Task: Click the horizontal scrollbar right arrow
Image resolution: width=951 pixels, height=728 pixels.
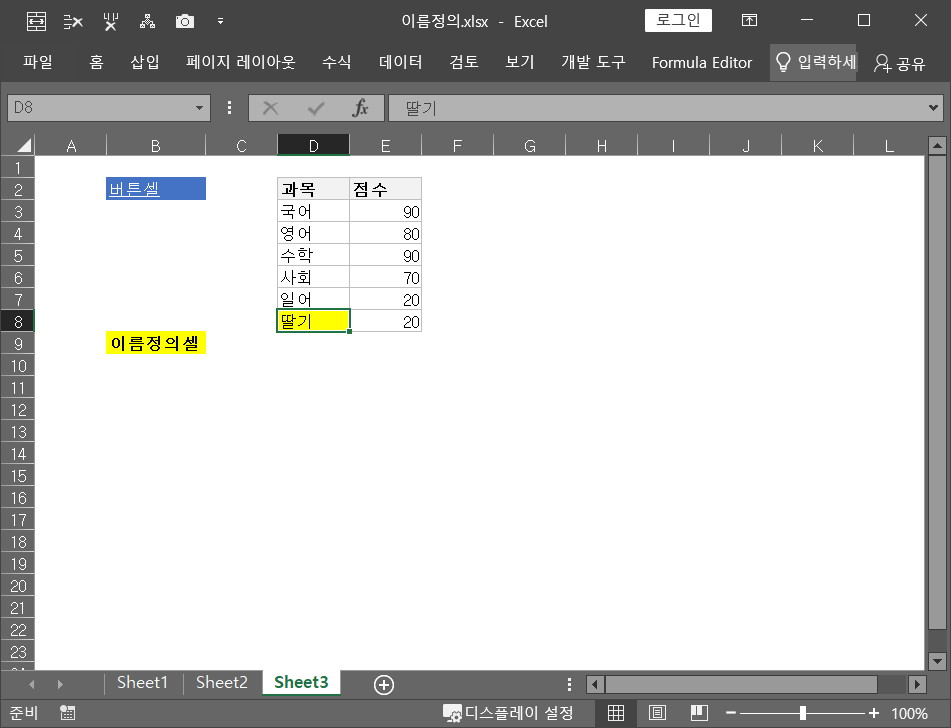Action: pos(917,684)
